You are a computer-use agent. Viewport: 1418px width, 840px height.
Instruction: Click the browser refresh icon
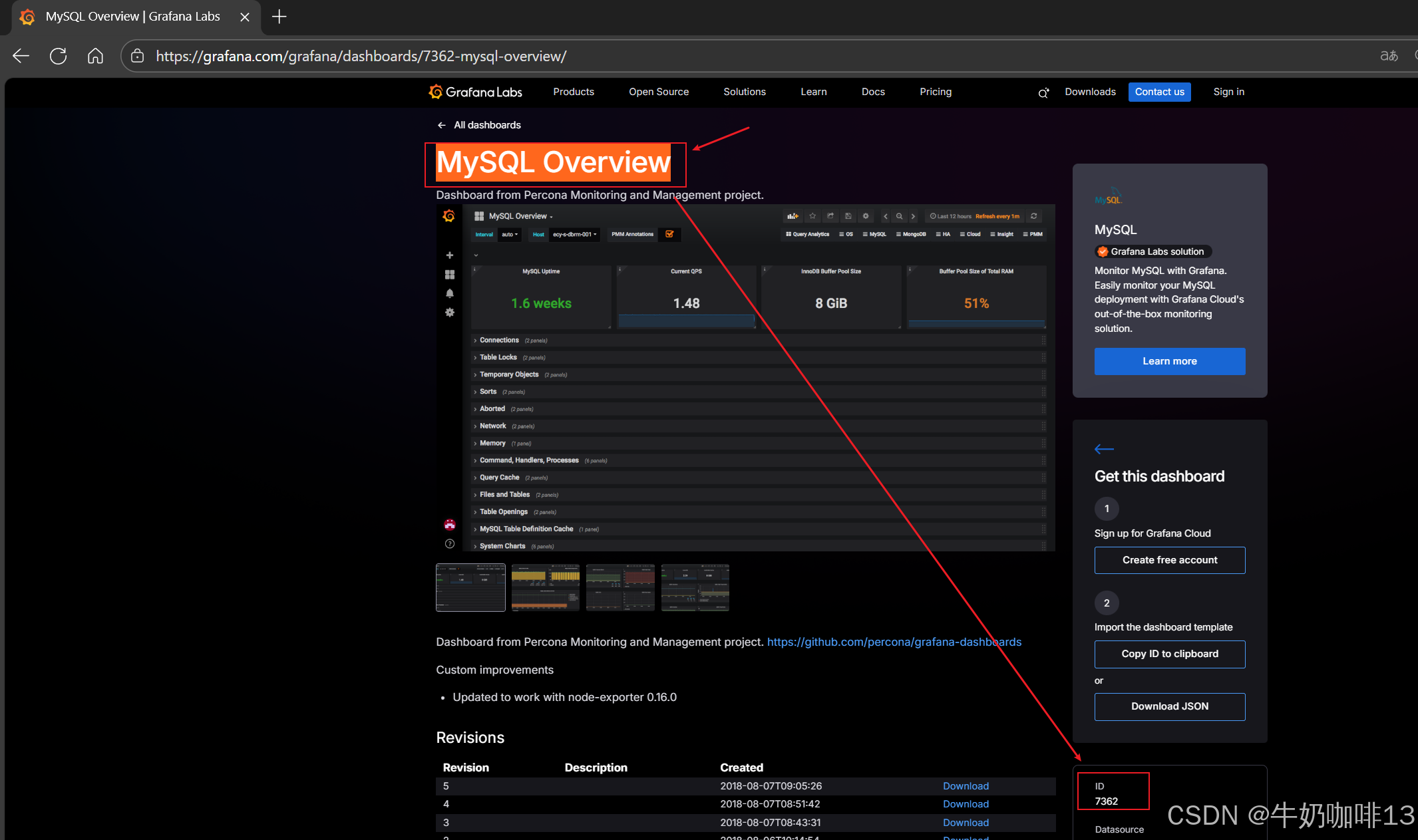point(58,56)
